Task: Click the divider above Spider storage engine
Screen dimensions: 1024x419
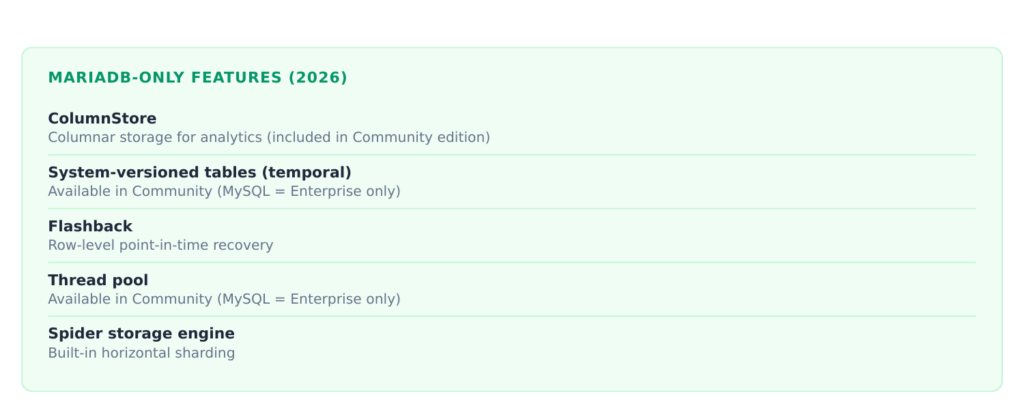Action: pos(512,317)
